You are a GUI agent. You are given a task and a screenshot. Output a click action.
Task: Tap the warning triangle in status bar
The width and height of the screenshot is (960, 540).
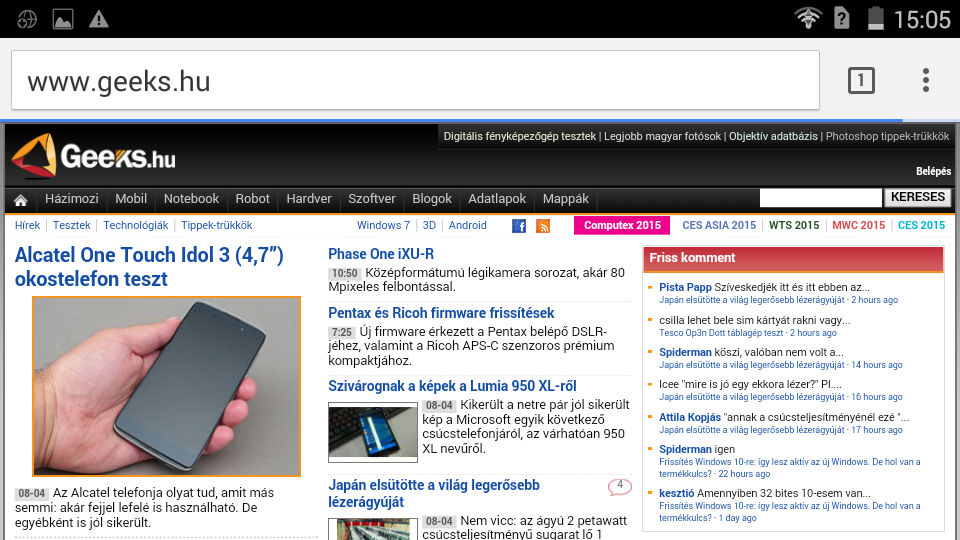[98, 19]
